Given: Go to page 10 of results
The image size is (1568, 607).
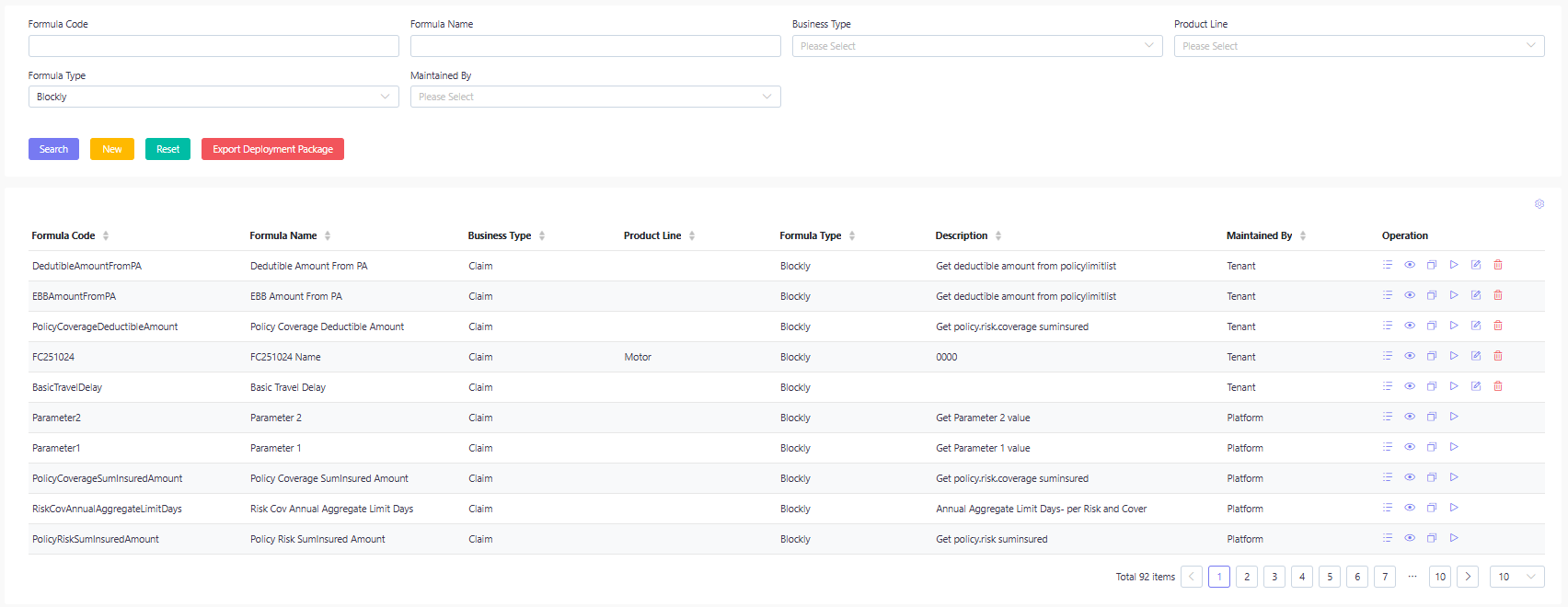Looking at the screenshot, I should [1440, 577].
